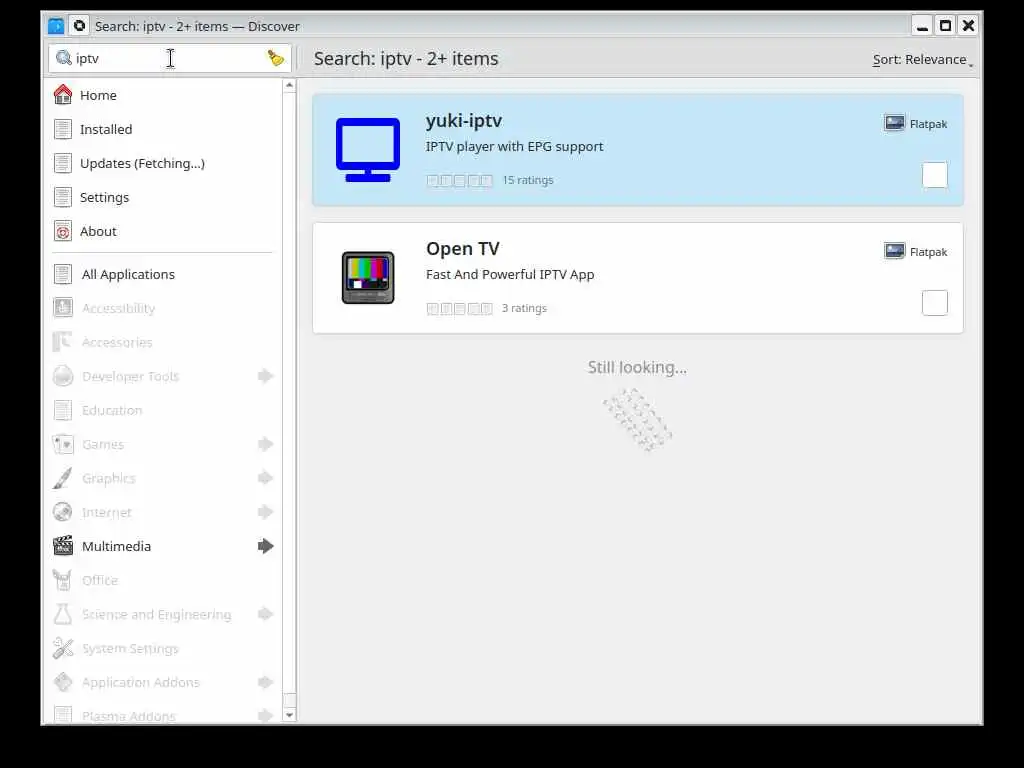Click the Flatpak source icon for yuki-iptv

tap(894, 123)
